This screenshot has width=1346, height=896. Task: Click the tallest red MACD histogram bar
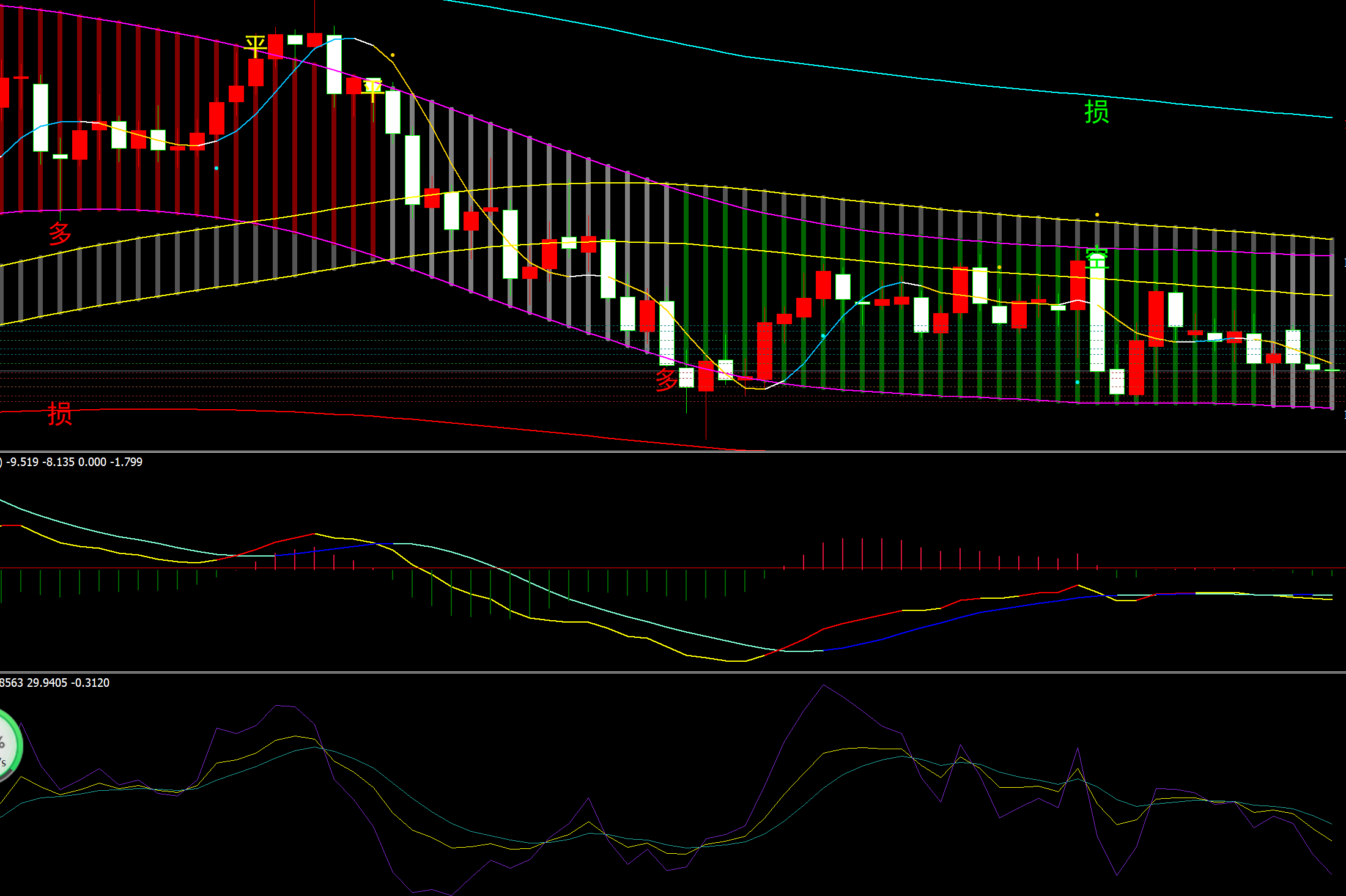tap(862, 554)
